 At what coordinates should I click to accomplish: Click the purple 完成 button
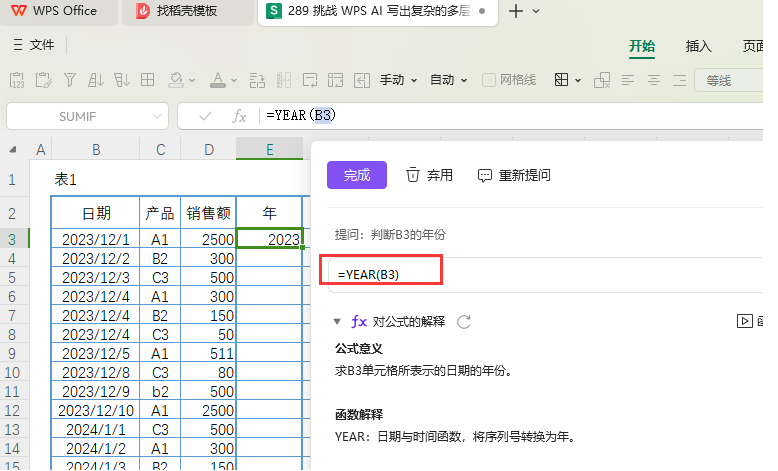tap(357, 175)
